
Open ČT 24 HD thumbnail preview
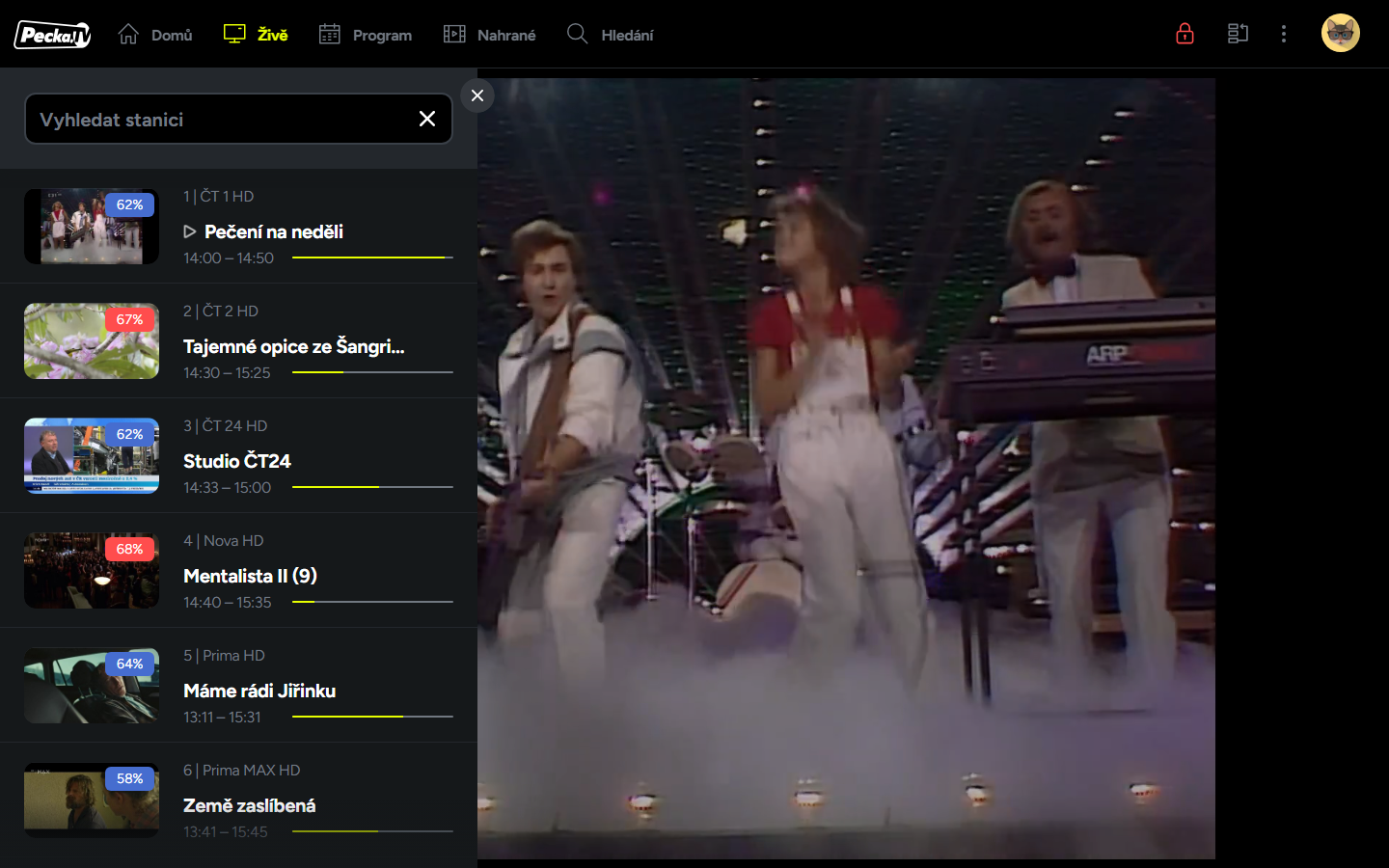point(92,456)
